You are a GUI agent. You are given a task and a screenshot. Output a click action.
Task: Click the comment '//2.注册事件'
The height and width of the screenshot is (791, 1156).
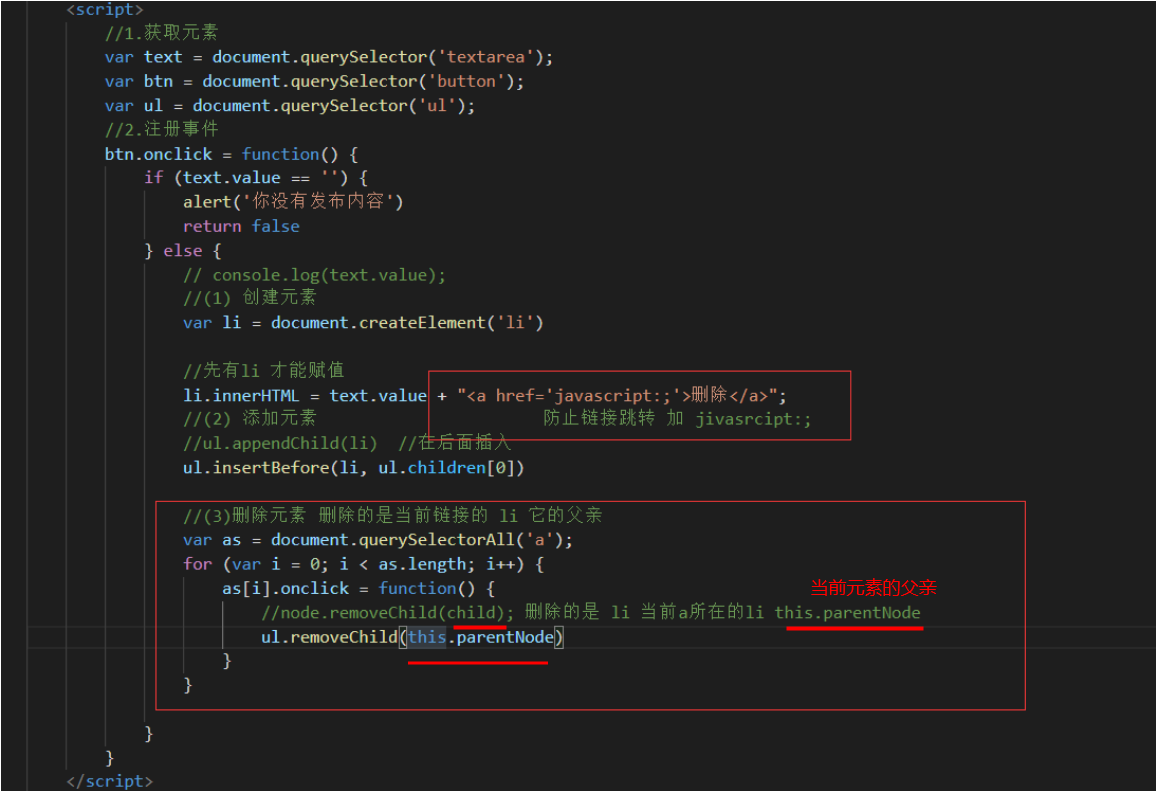(161, 129)
